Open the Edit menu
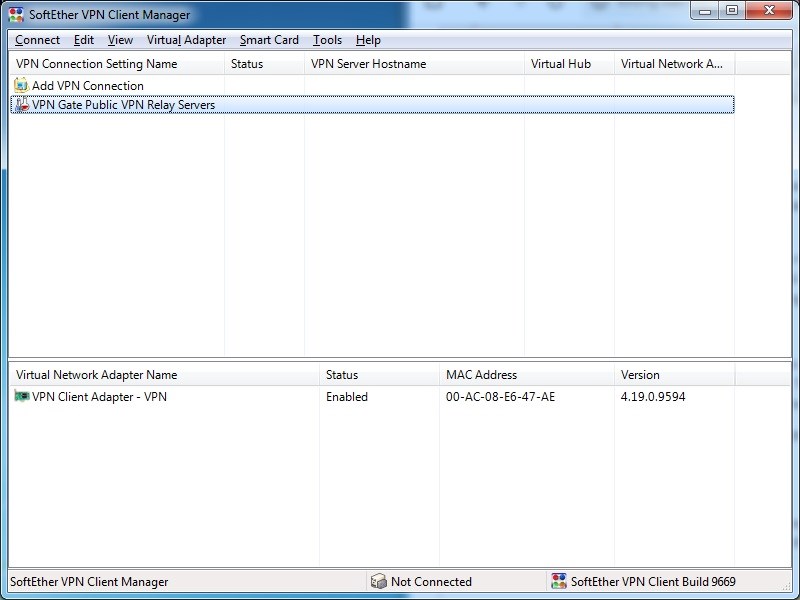Image resolution: width=800 pixels, height=600 pixels. (x=84, y=40)
